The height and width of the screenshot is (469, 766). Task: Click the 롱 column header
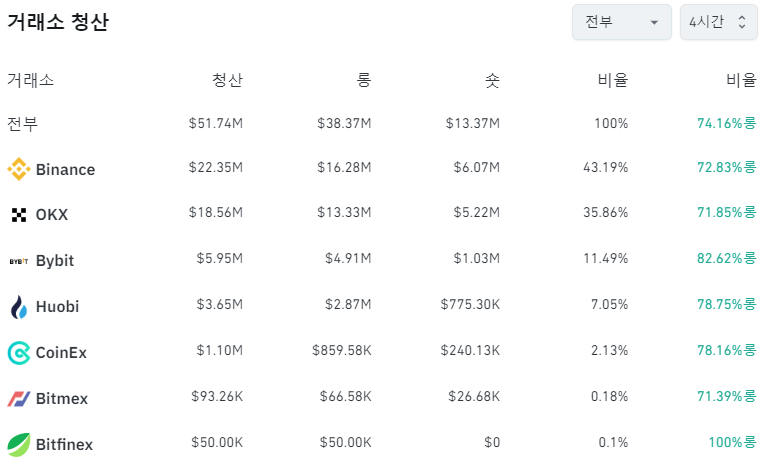[x=363, y=80]
